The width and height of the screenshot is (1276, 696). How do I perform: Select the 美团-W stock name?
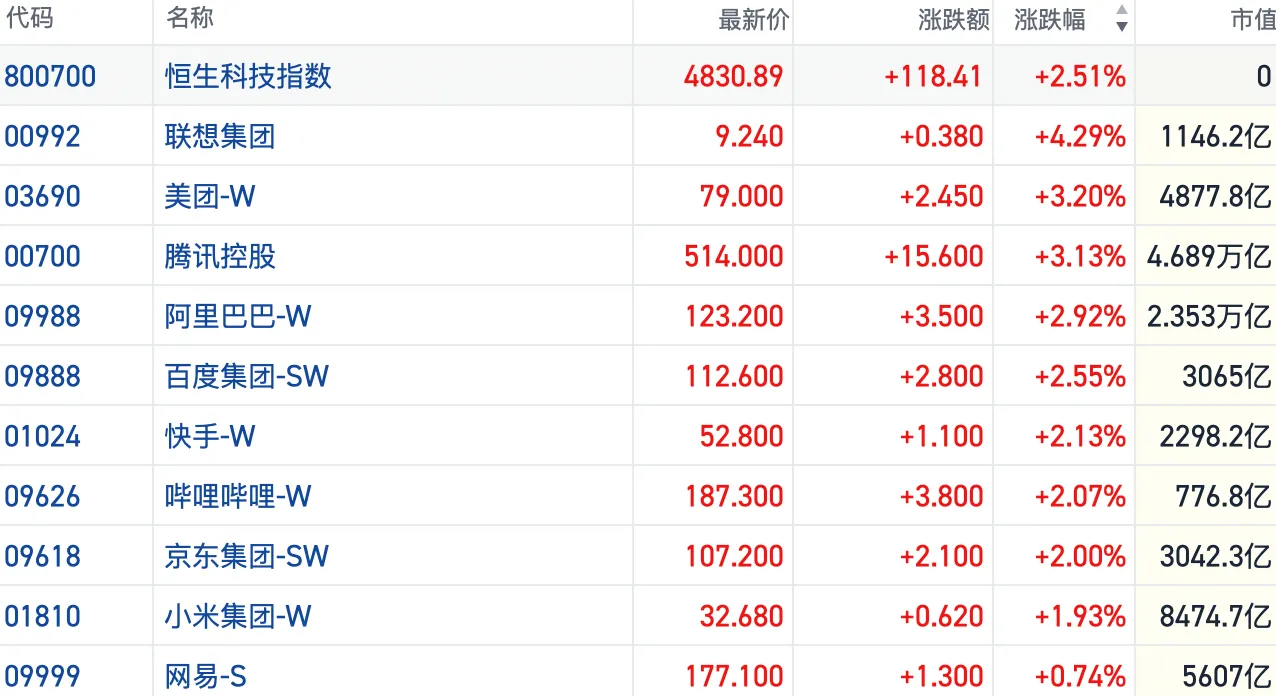pyautogui.click(x=210, y=196)
